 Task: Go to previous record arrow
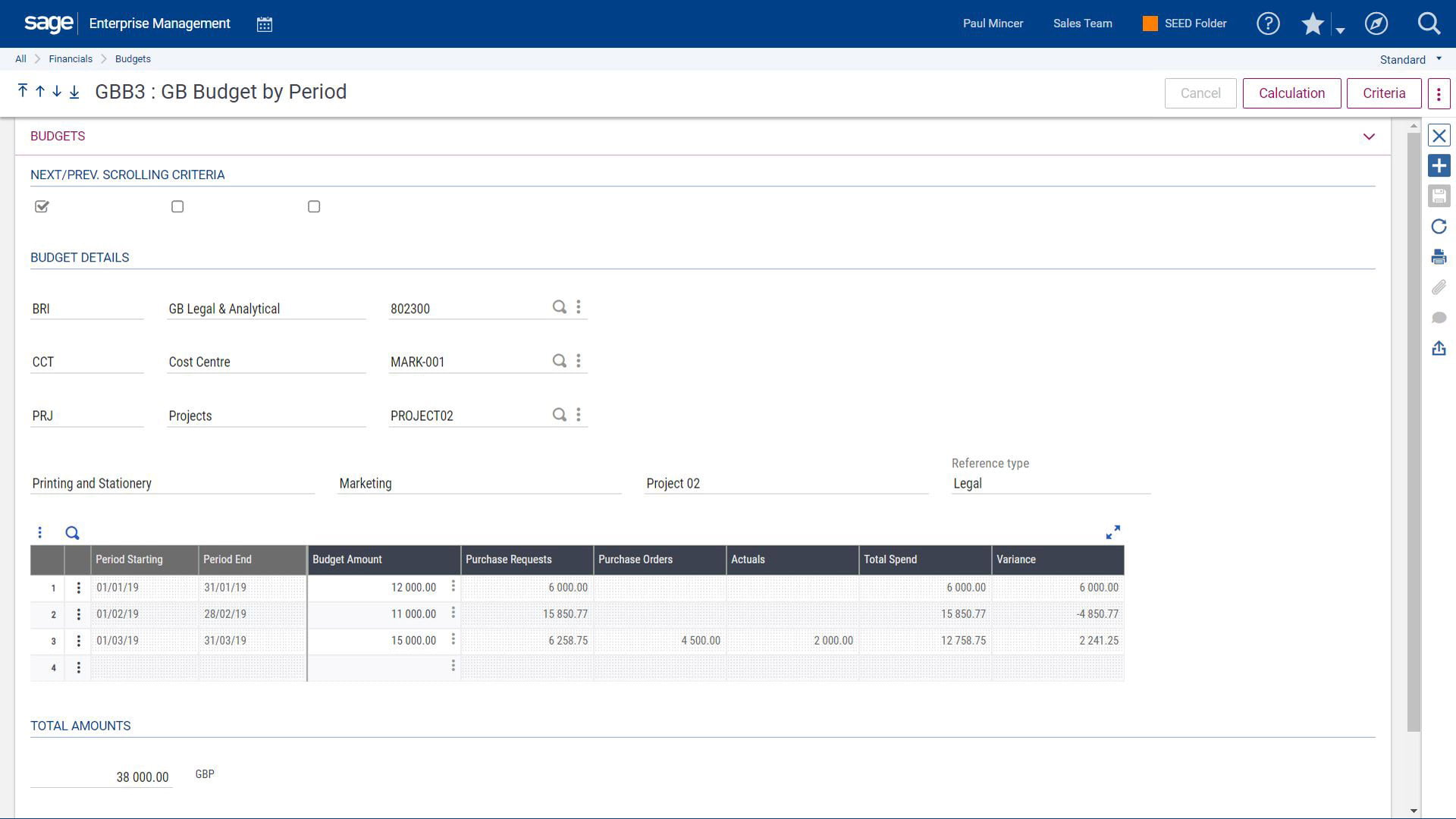pos(40,91)
